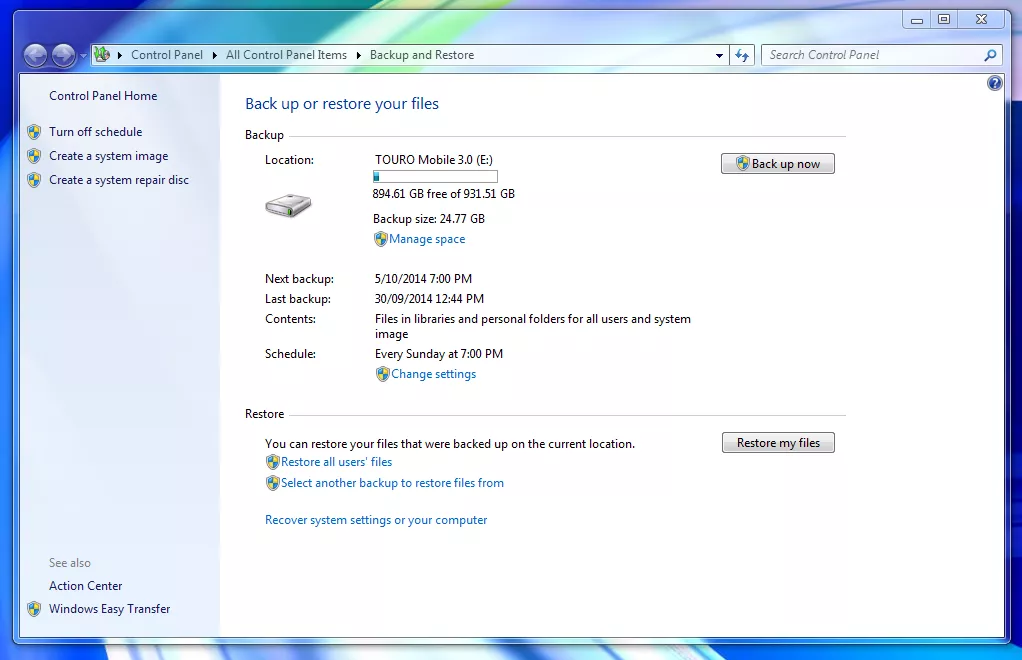The width and height of the screenshot is (1022, 660).
Task: Open Recover system settings or your computer
Action: pyautogui.click(x=376, y=519)
